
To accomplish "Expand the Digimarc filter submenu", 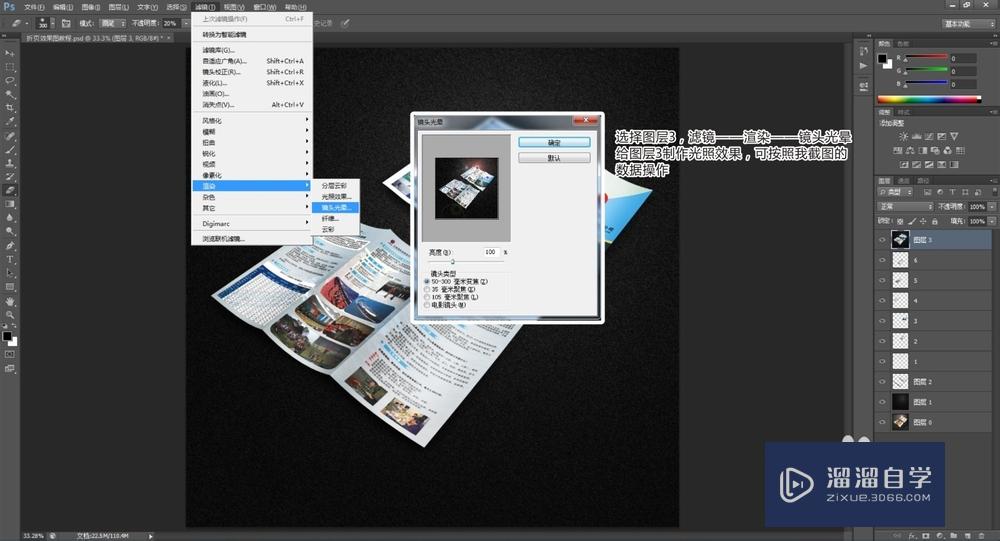I will point(253,224).
